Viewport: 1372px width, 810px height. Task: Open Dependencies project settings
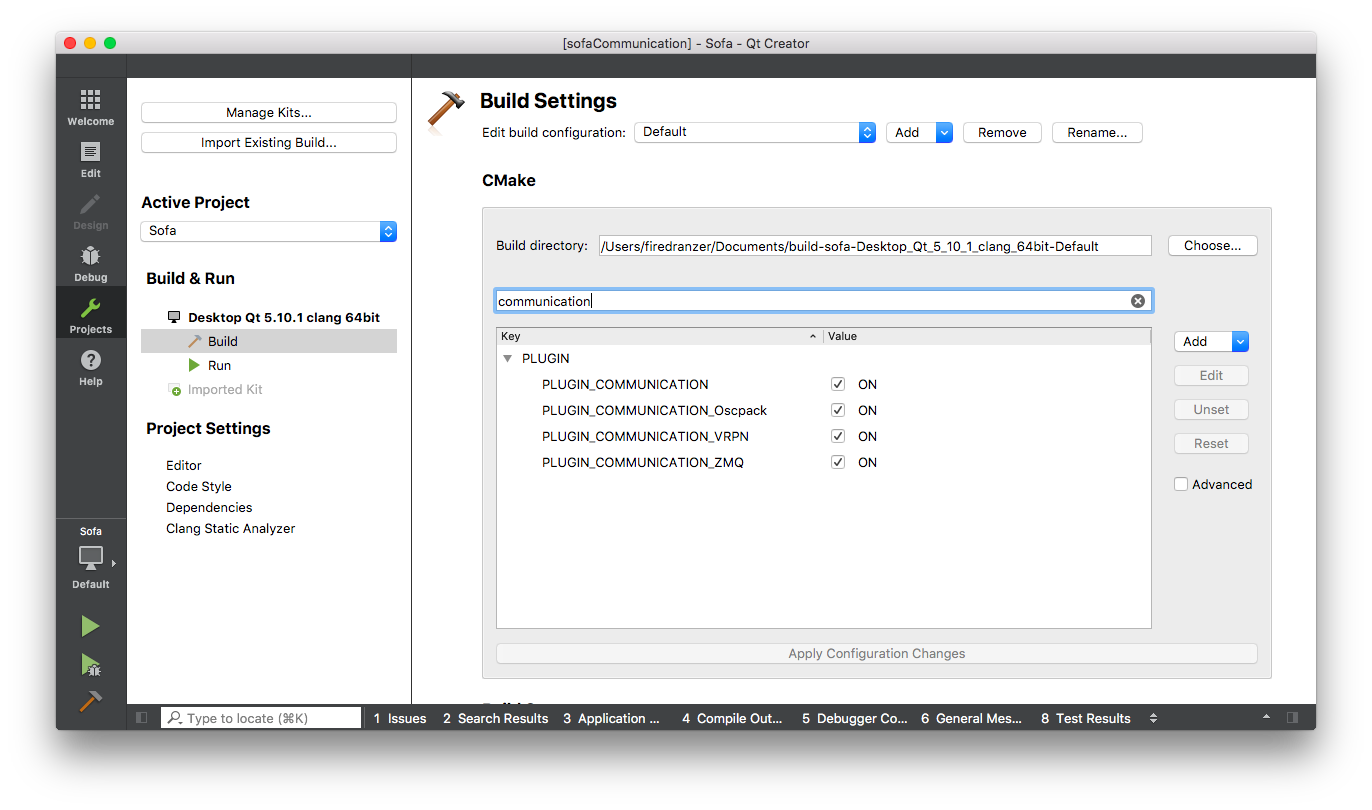tap(209, 507)
